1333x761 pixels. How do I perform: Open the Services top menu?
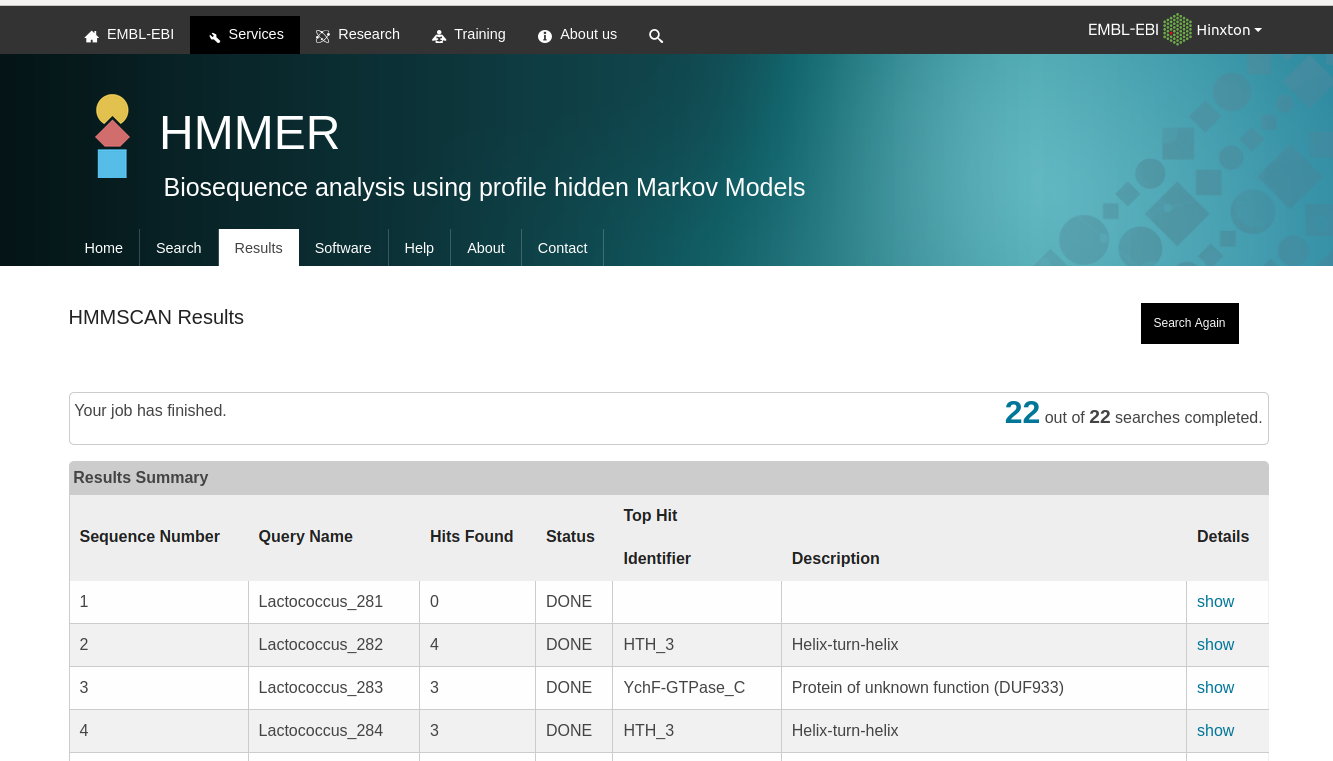[x=245, y=35]
